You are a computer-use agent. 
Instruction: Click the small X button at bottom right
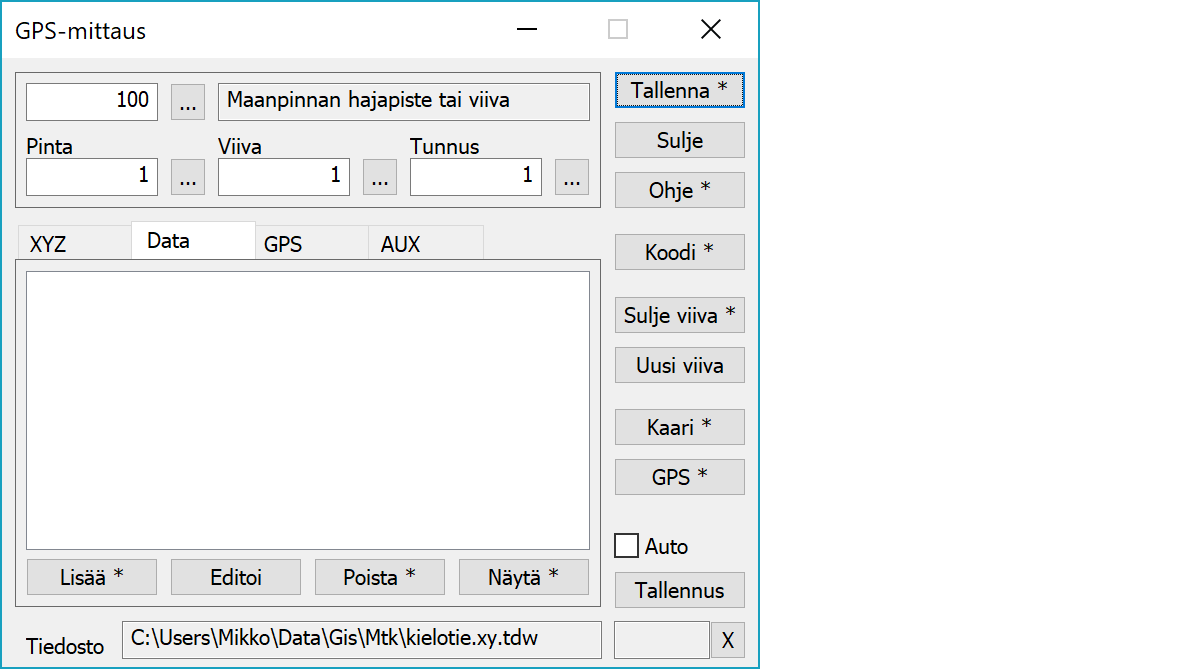727,640
